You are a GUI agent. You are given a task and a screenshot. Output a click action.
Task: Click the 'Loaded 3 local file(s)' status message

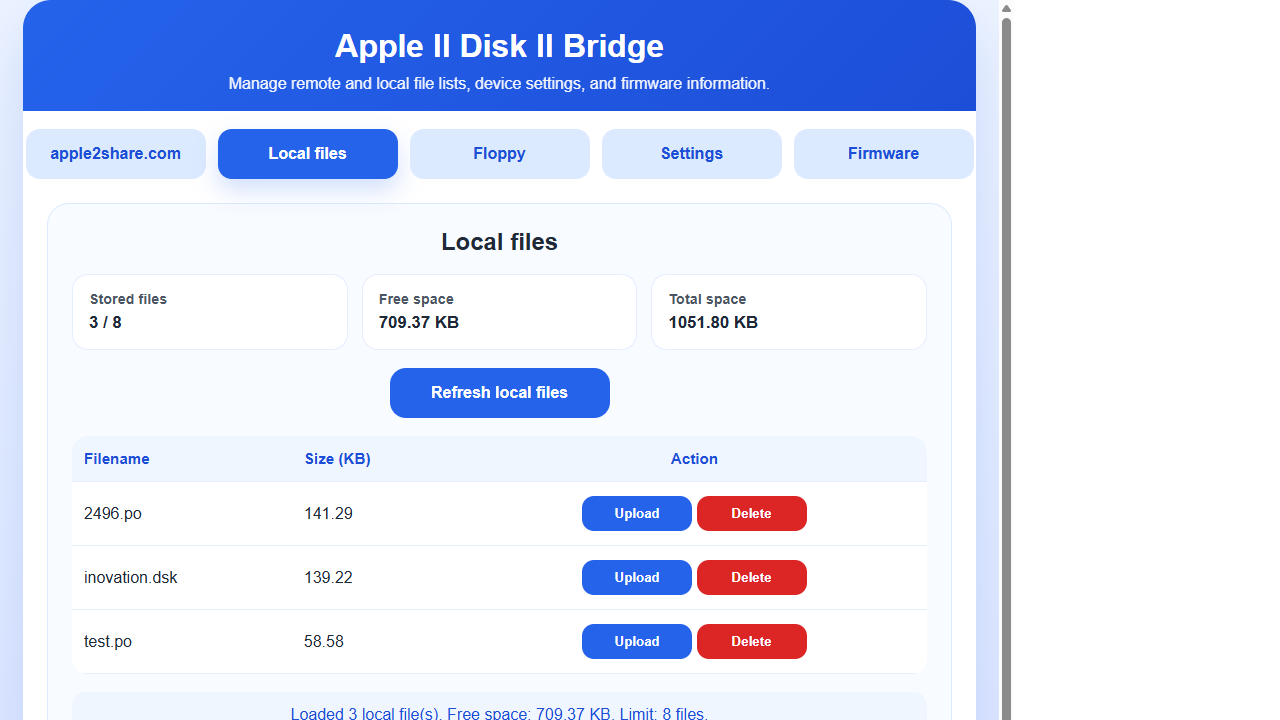coord(499,713)
